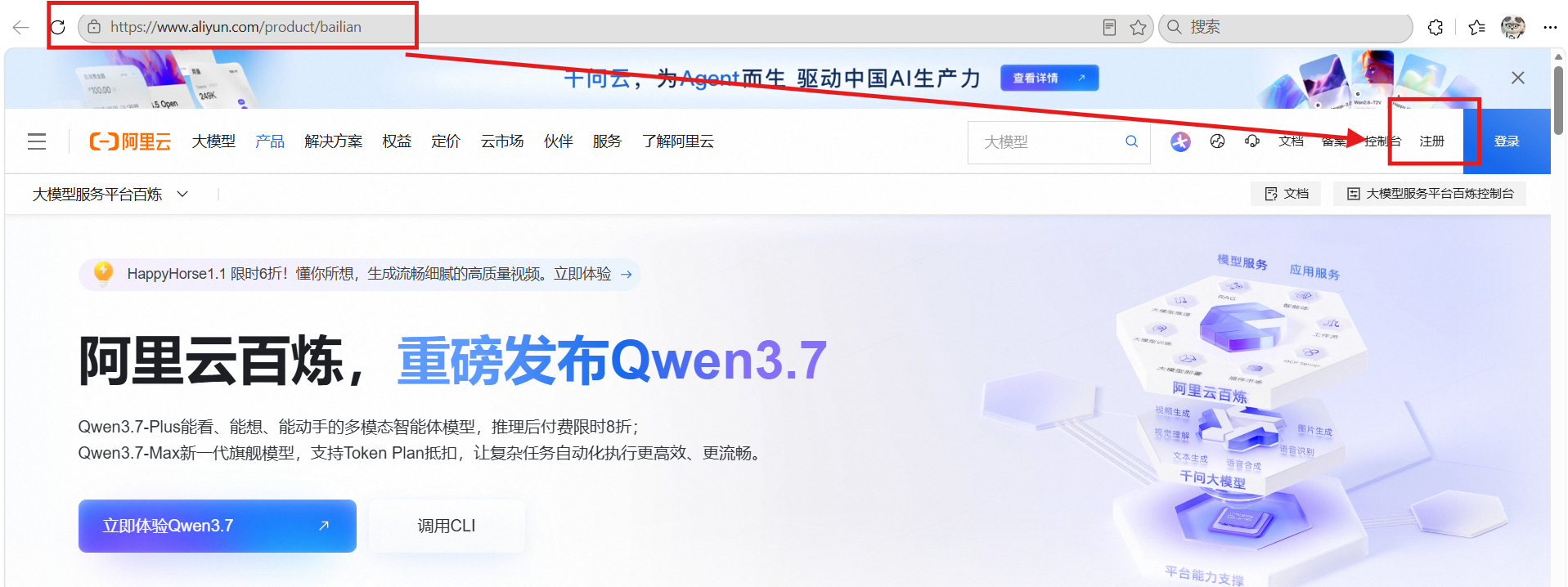1568x587 pixels.
Task: Open the purple AI assistant icon
Action: pyautogui.click(x=1180, y=141)
